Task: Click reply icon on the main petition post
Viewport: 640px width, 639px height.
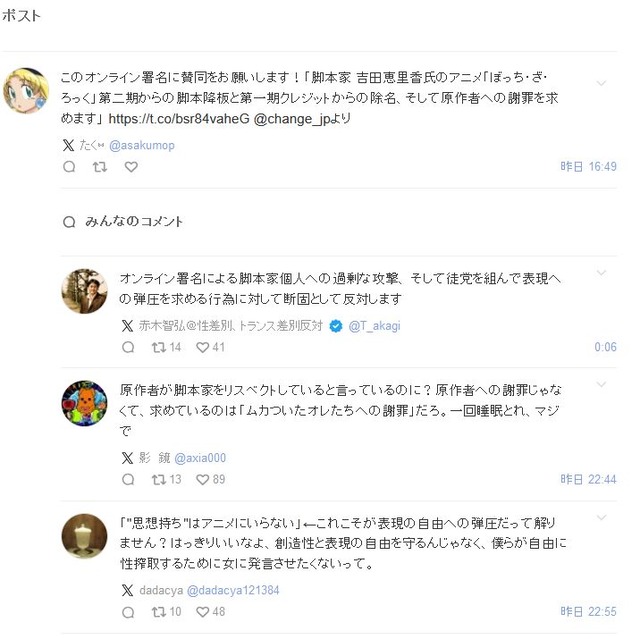Action: [69, 167]
